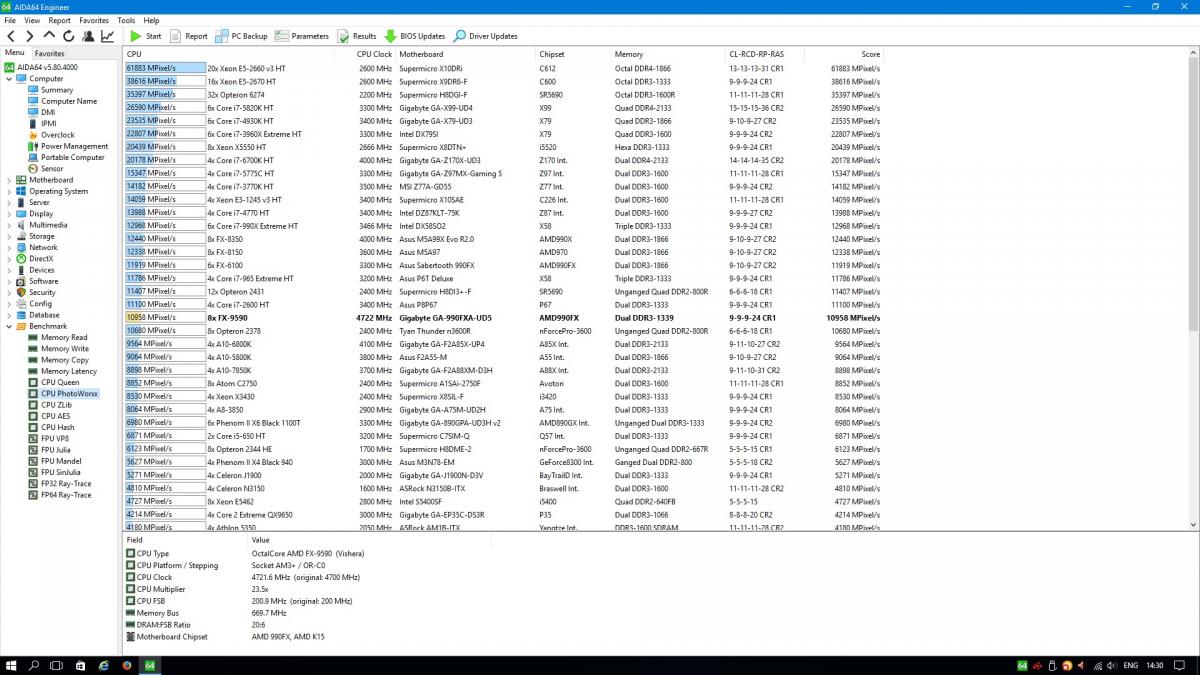This screenshot has width=1200, height=675.
Task: Select the Portable Computer tree item
Action: [66, 157]
